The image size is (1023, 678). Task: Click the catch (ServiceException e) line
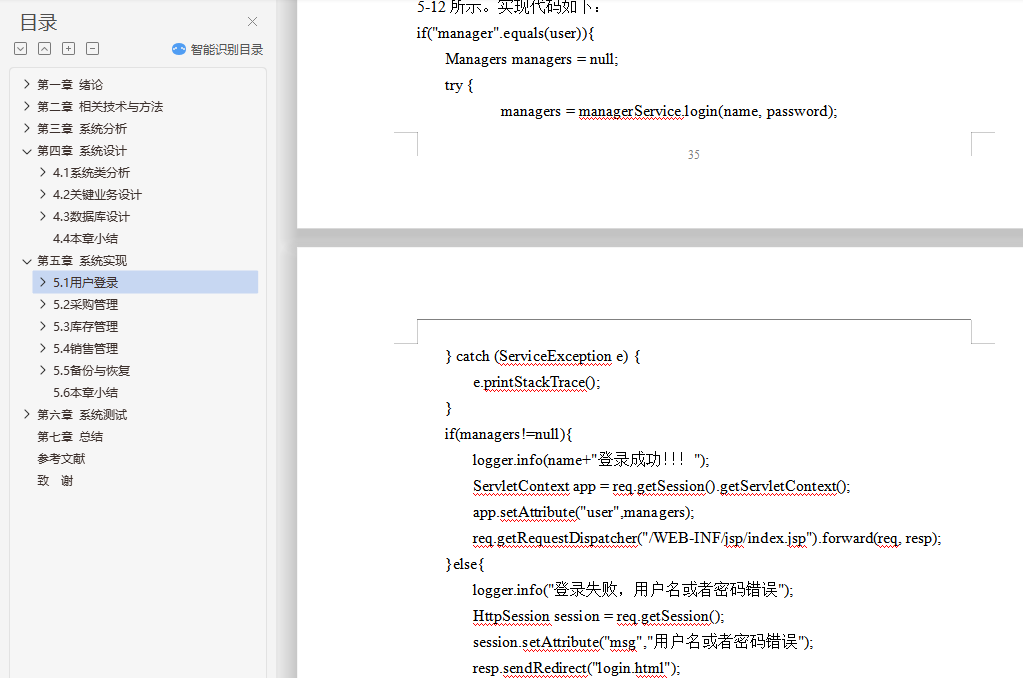(543, 356)
